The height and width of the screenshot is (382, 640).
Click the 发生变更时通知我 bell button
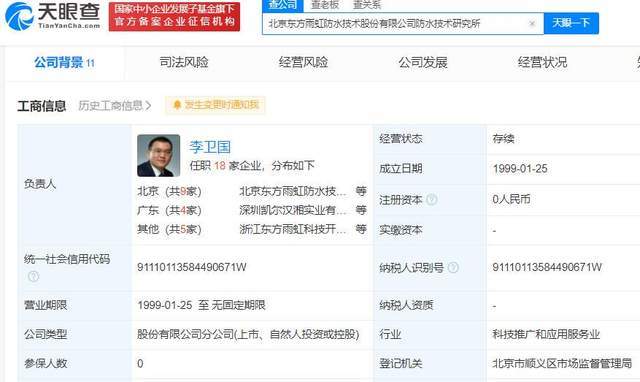(x=216, y=105)
